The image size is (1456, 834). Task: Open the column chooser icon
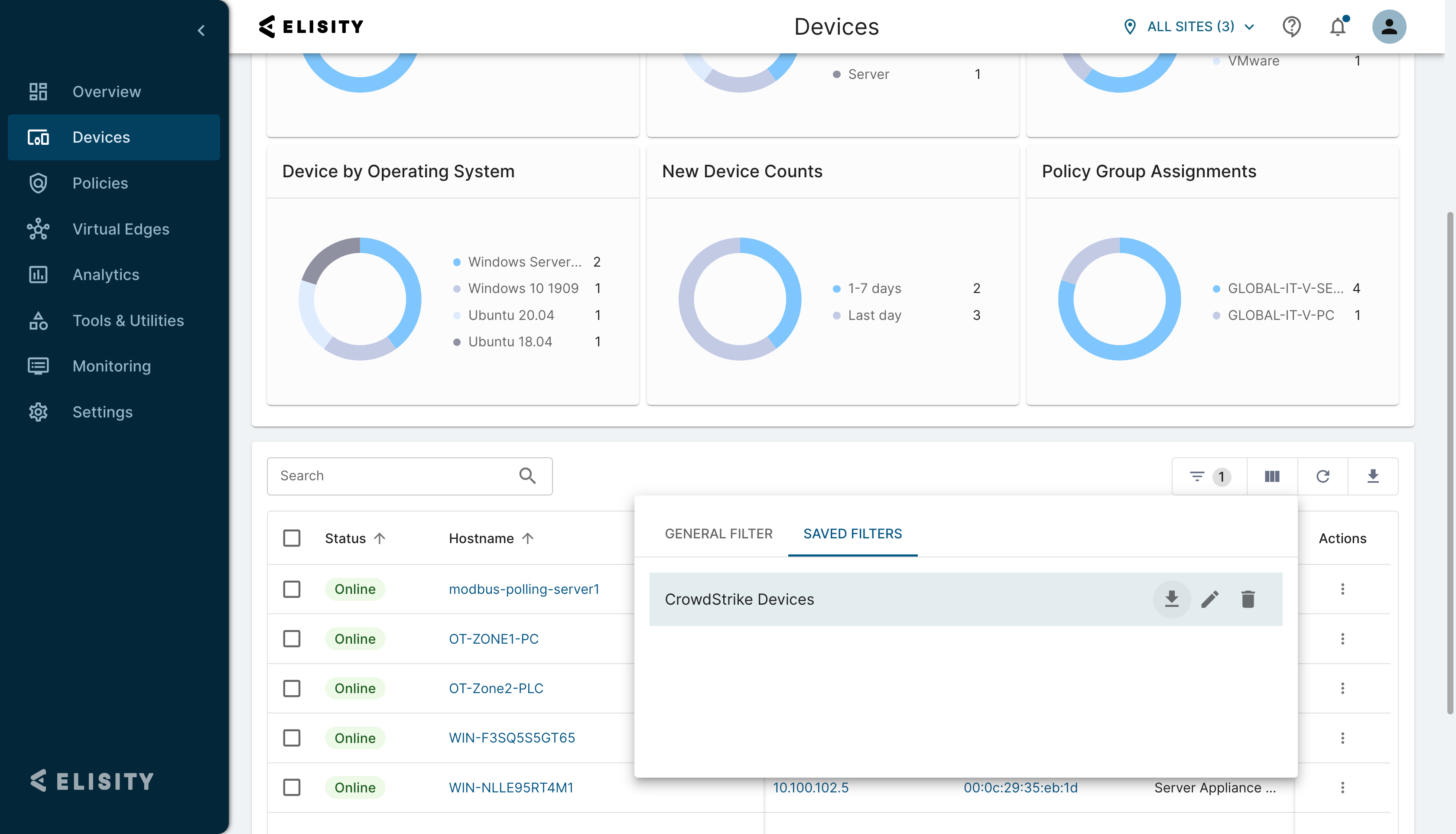1272,476
